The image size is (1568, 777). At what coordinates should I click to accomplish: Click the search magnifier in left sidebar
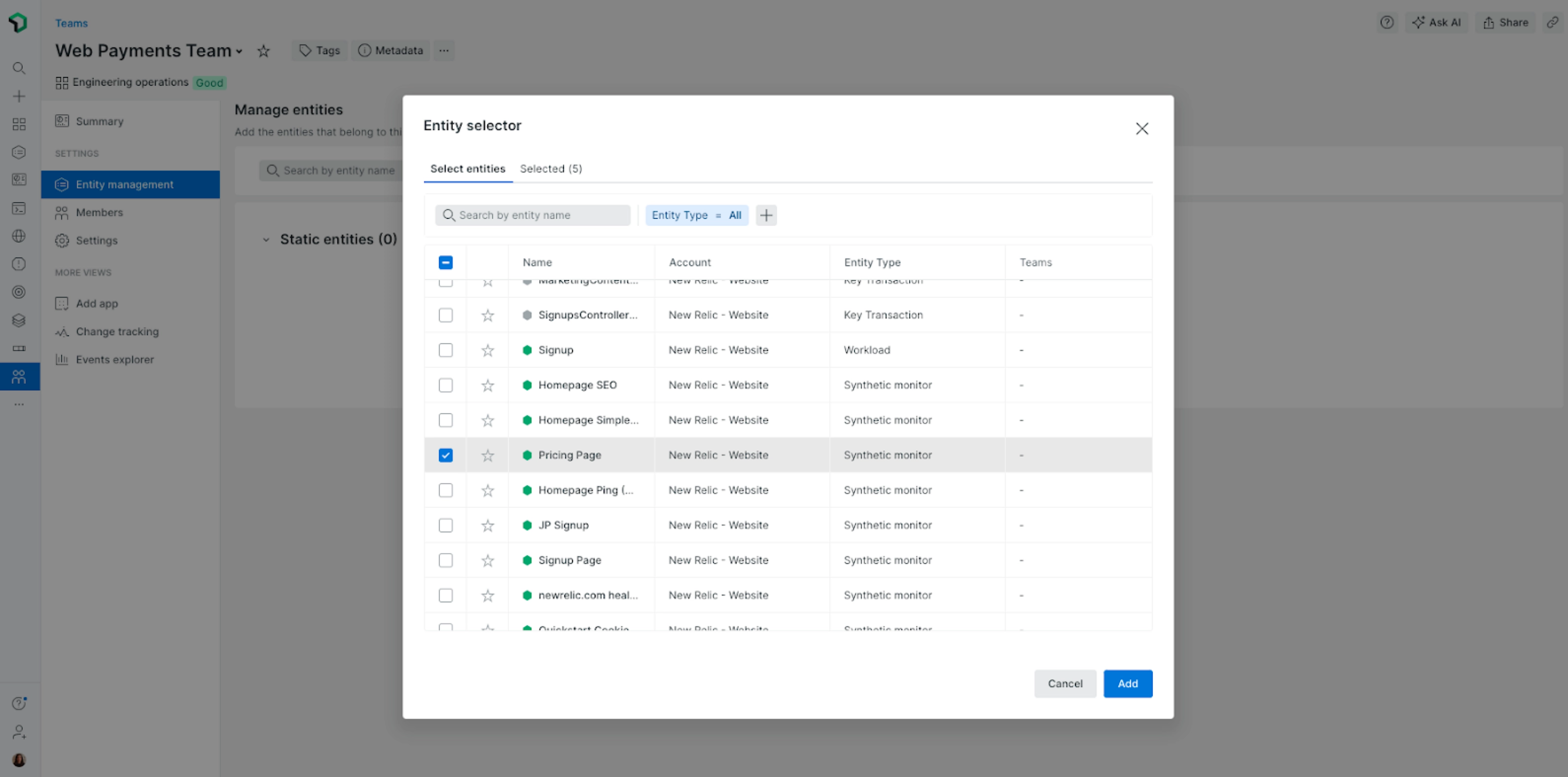19,68
